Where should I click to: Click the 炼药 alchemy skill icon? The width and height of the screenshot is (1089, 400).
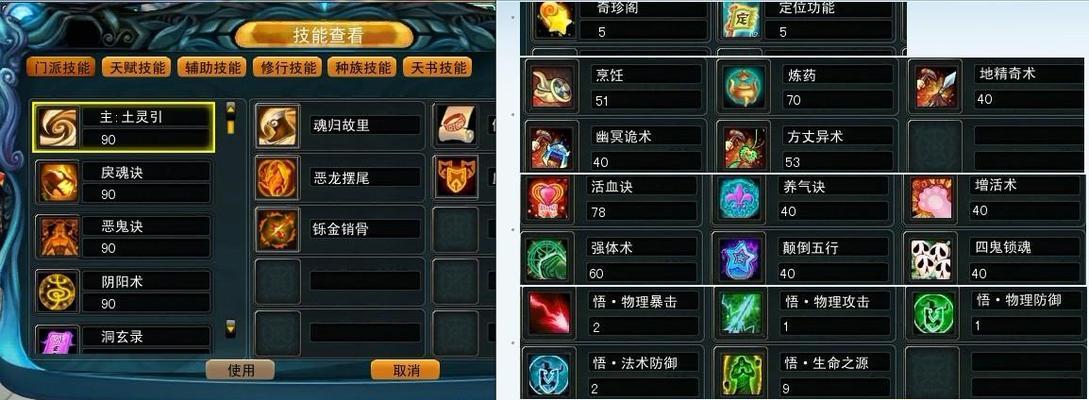tap(745, 88)
